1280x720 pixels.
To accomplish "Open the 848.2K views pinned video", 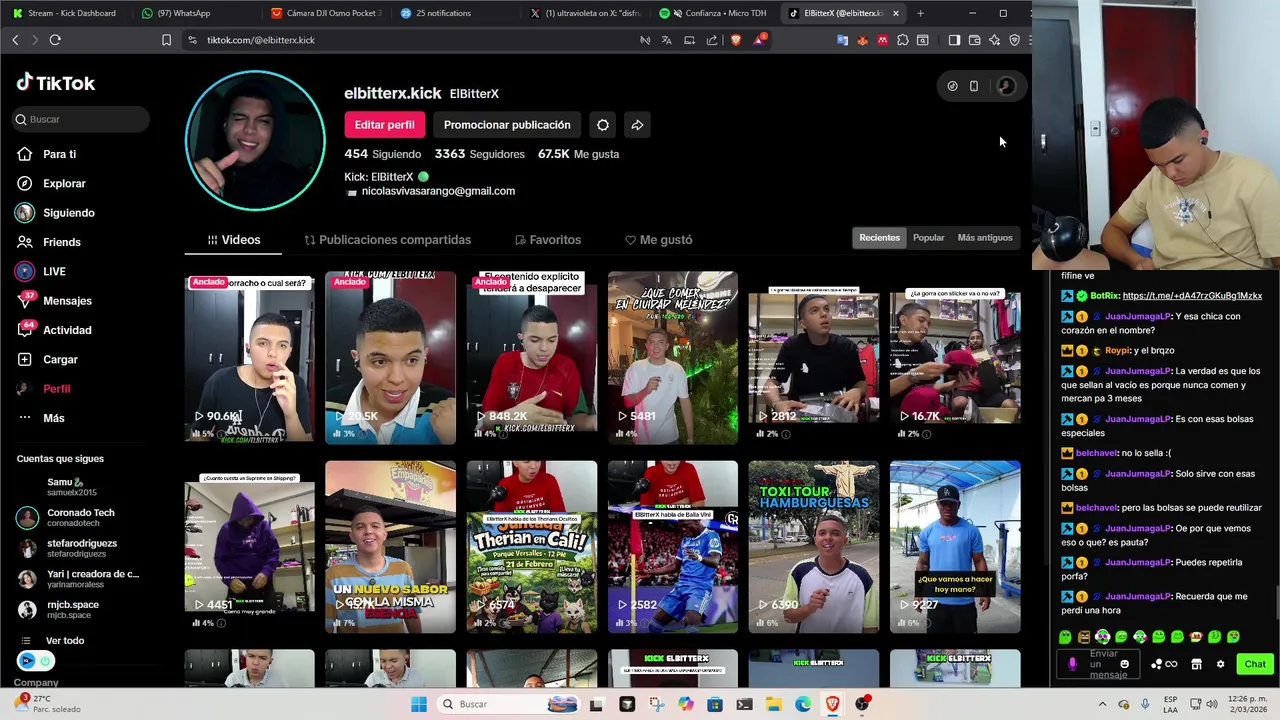I will [531, 357].
